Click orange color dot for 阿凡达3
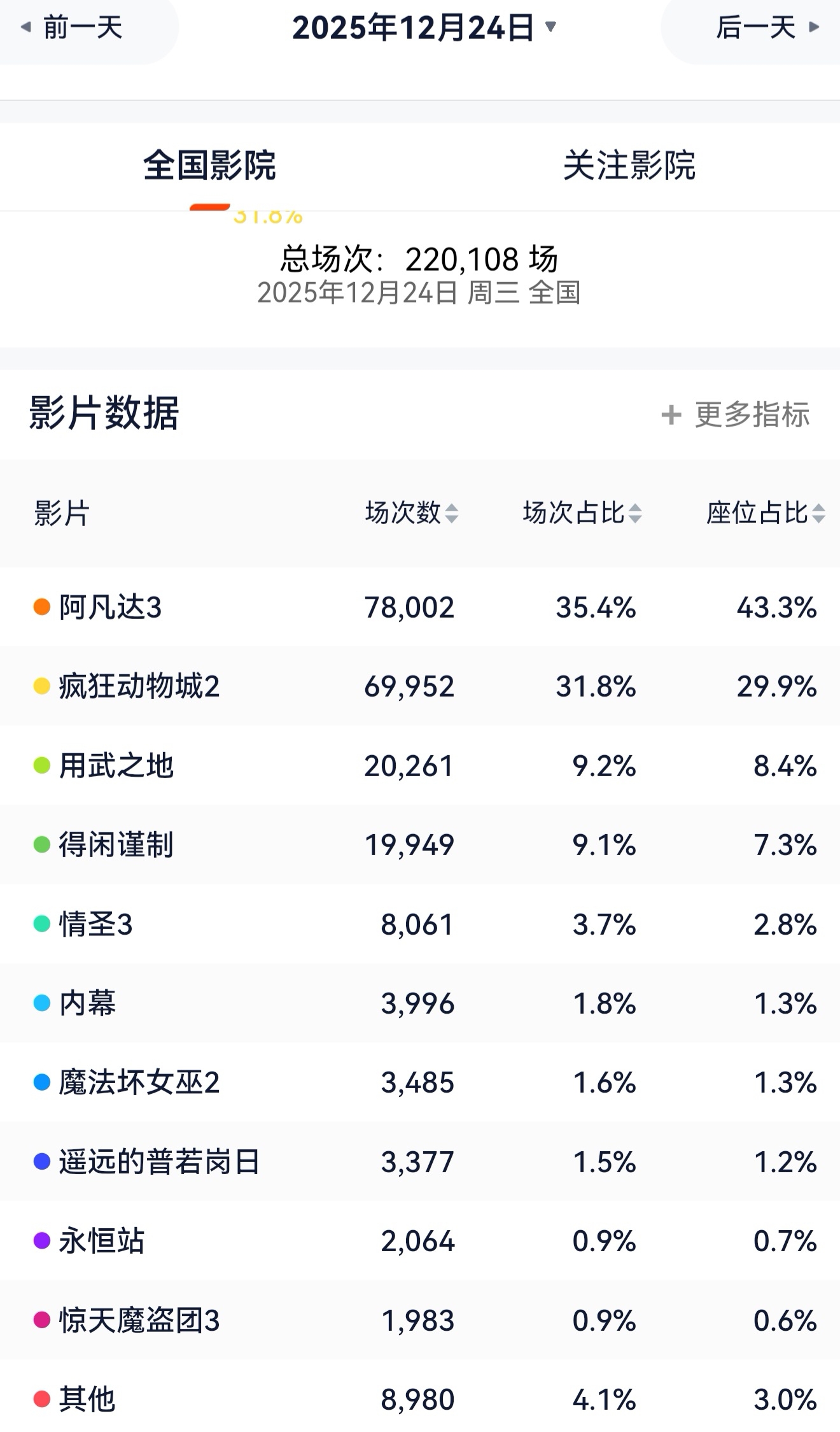 click(x=41, y=607)
